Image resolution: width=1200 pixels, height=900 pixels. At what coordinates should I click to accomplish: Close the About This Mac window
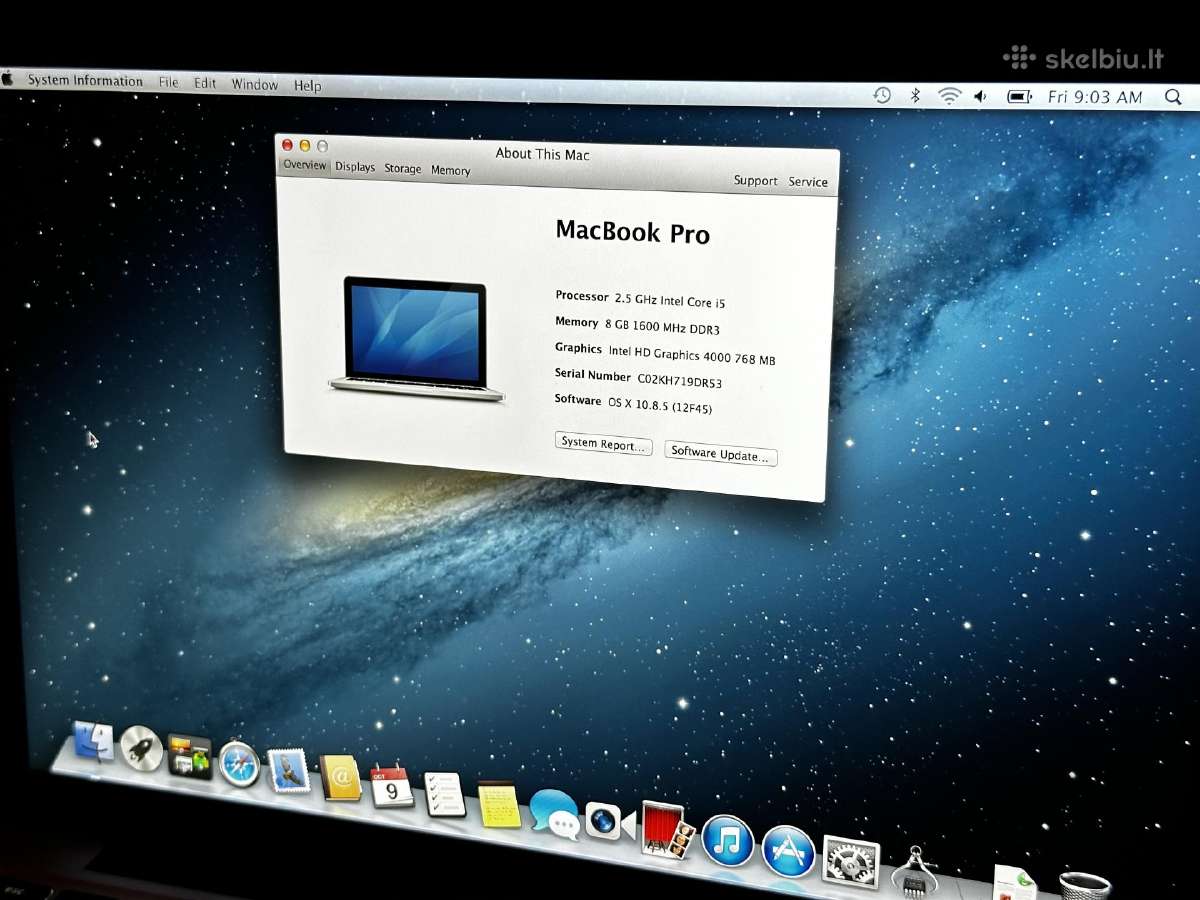pyautogui.click(x=288, y=145)
